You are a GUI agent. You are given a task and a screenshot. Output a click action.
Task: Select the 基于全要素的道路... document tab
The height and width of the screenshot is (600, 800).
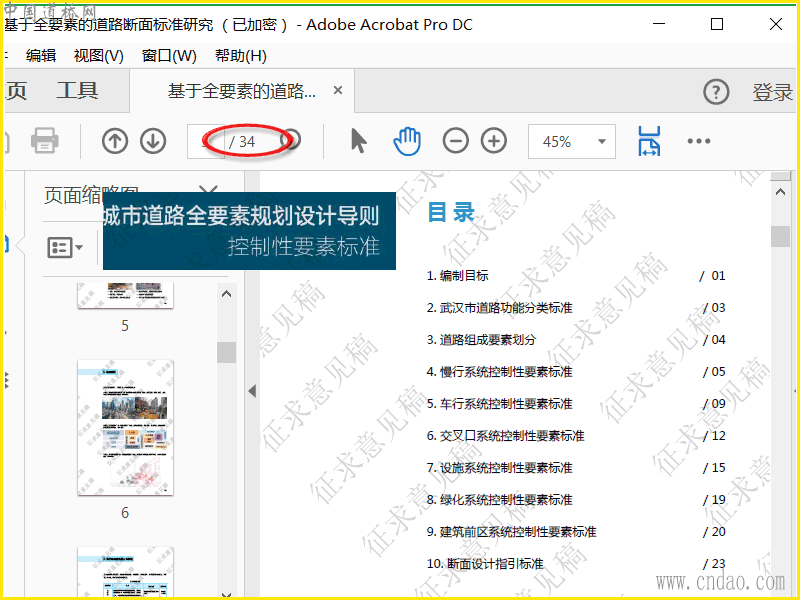[x=242, y=91]
